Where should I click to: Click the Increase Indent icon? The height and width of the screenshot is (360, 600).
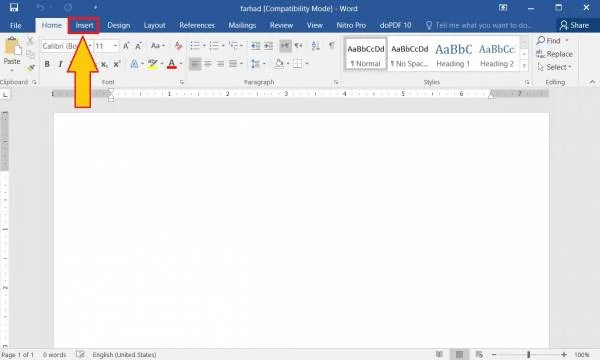[x=269, y=46]
